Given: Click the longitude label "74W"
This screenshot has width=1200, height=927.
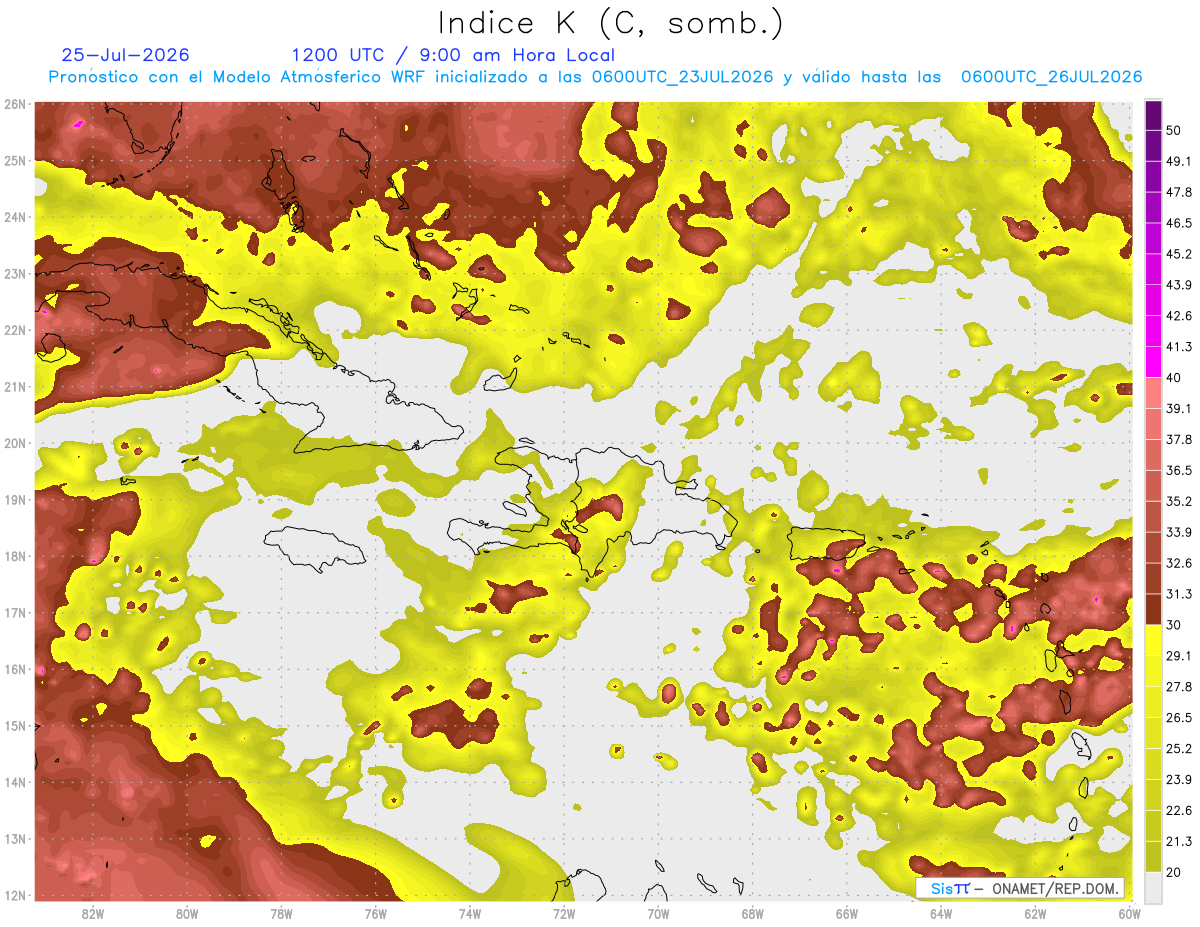Looking at the screenshot, I should 470,914.
